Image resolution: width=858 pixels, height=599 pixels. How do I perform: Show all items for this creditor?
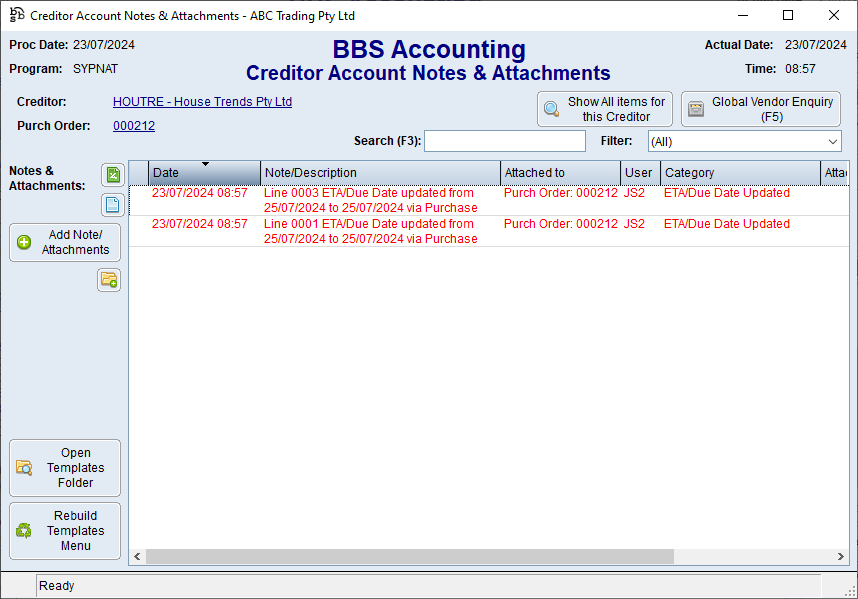tap(604, 109)
